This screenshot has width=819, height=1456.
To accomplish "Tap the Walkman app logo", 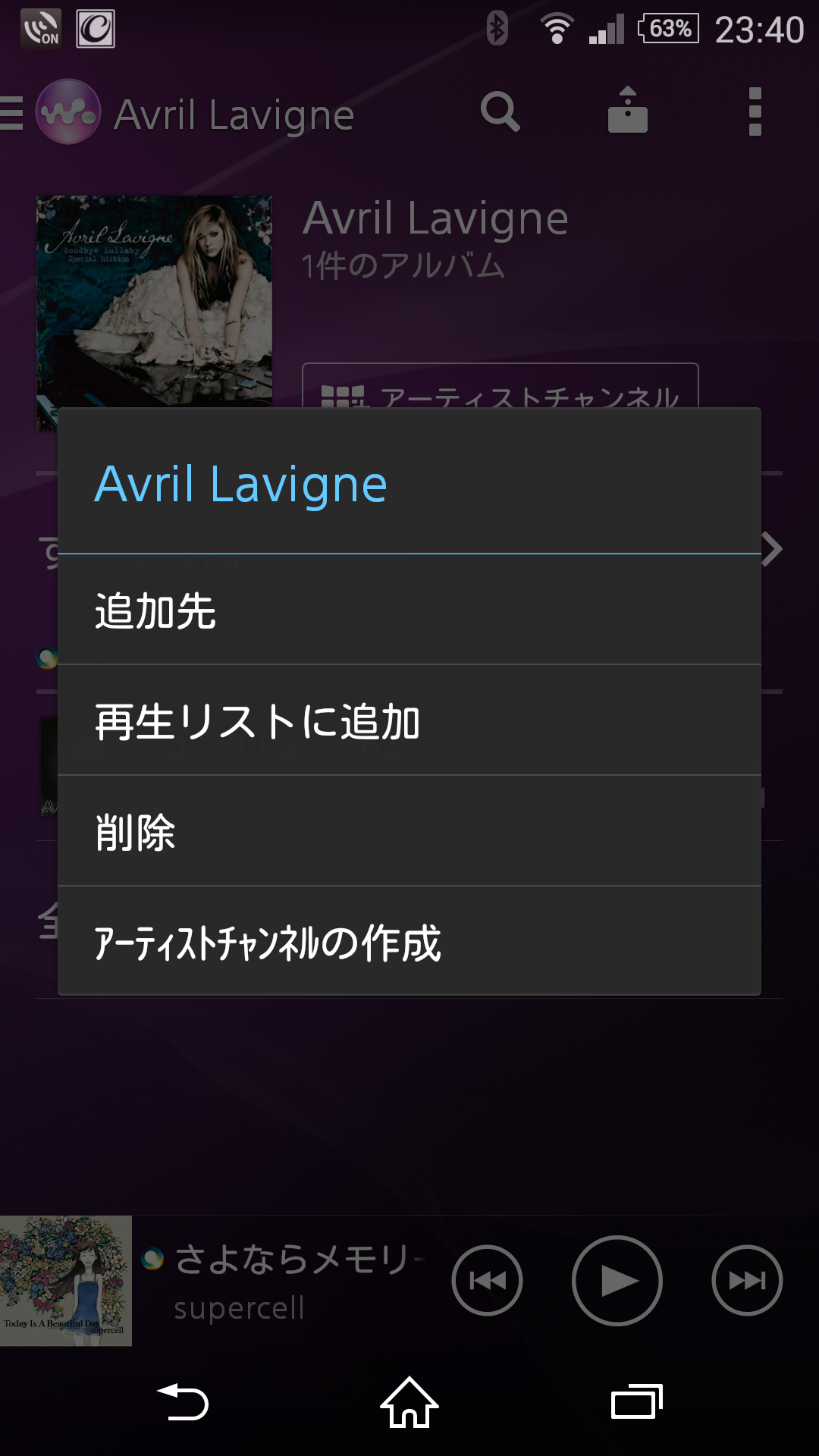I will click(x=68, y=112).
